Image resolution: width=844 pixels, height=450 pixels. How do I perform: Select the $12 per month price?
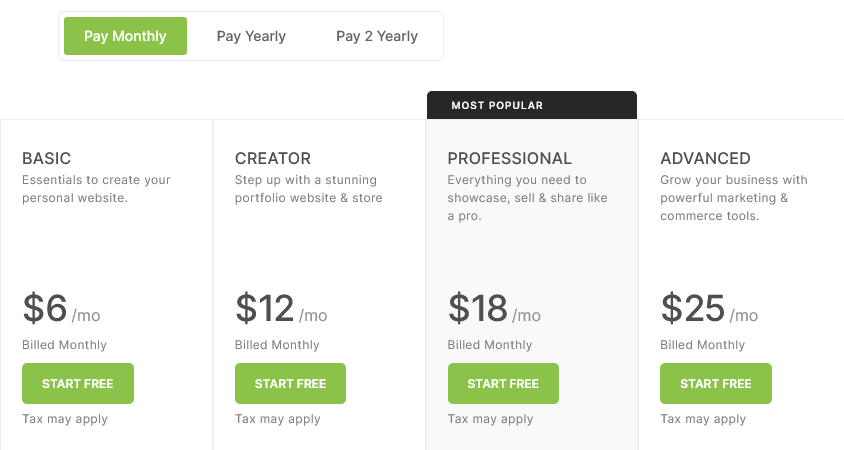pos(281,309)
